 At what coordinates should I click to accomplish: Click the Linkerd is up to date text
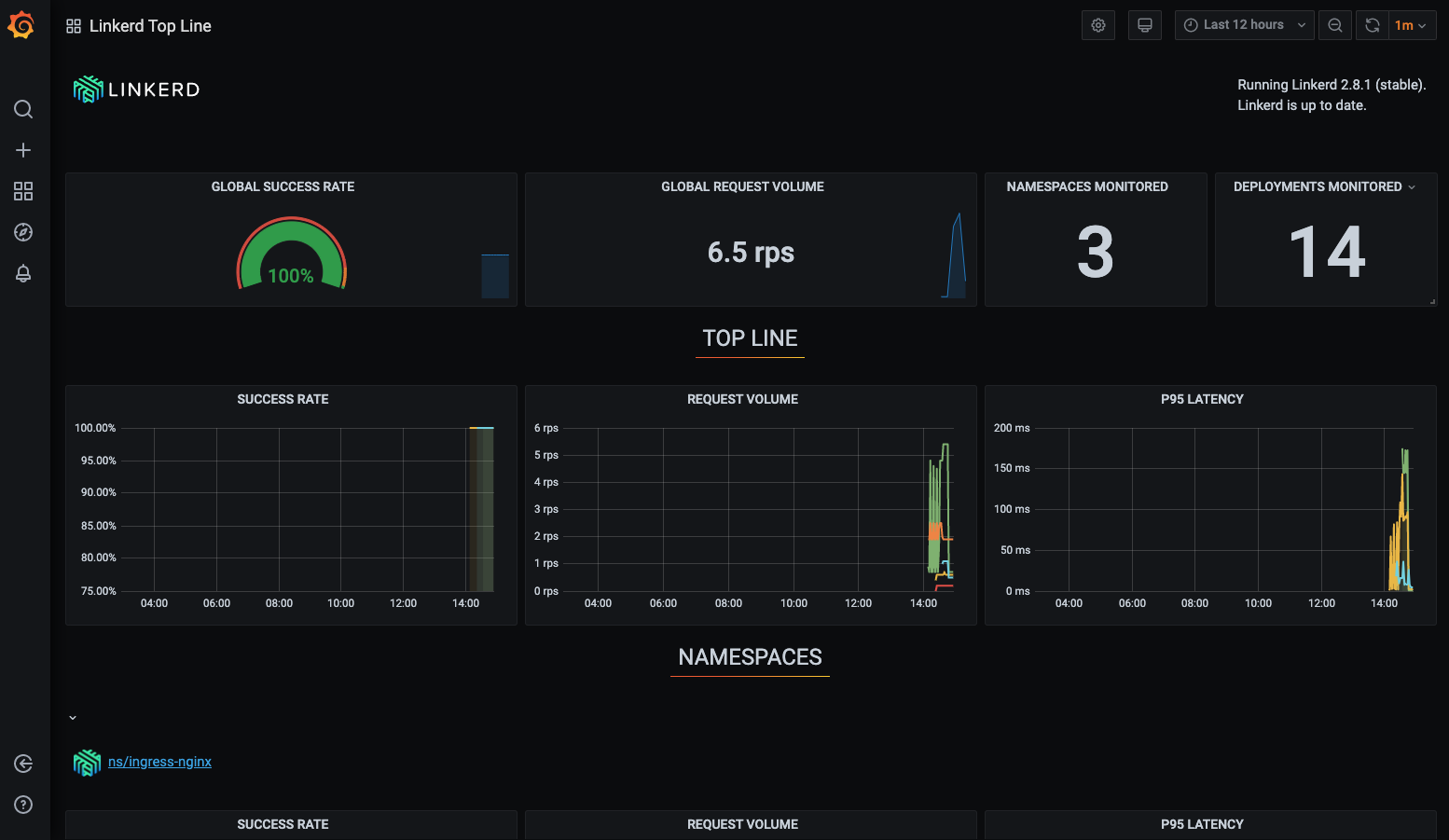coord(1302,105)
